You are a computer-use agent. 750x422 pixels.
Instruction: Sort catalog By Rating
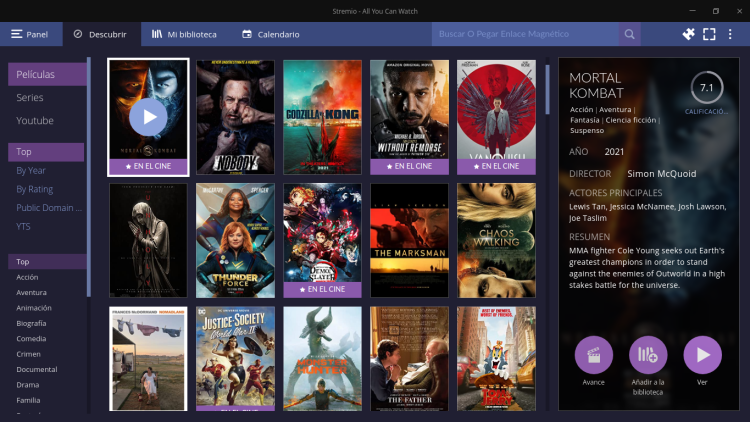[x=34, y=189]
